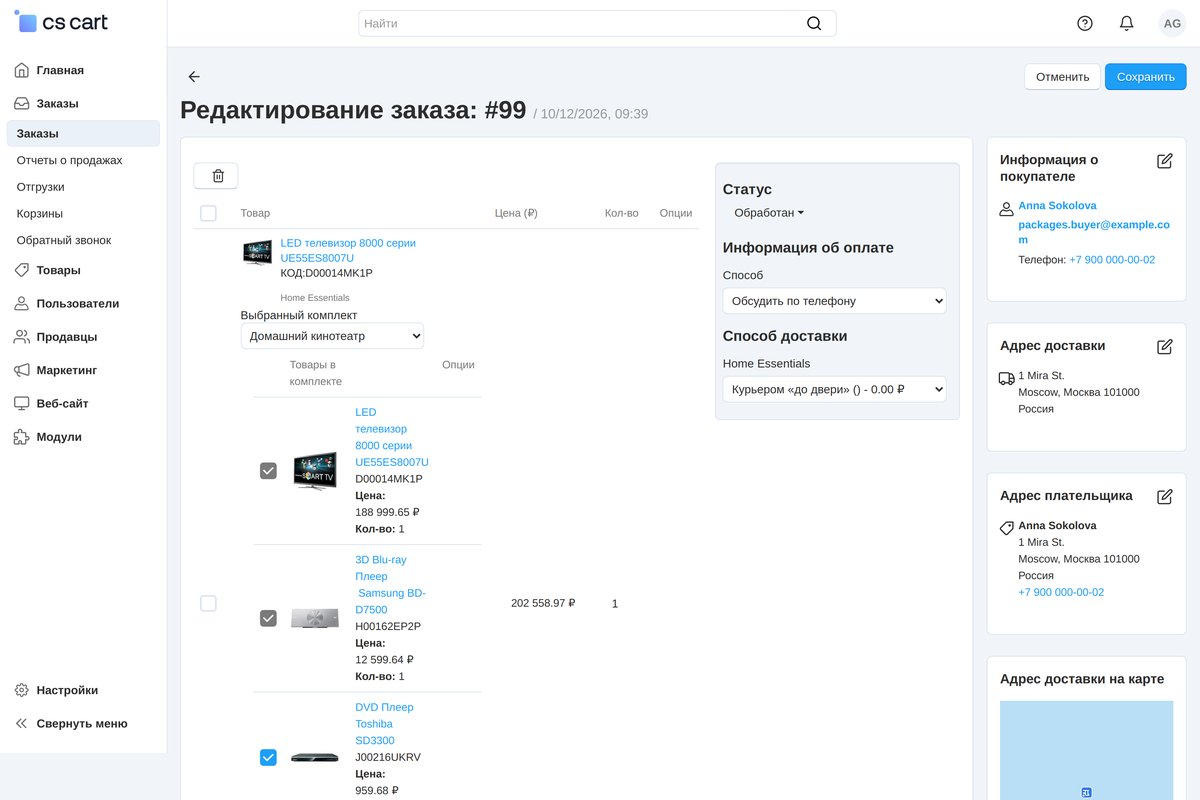Open the AG user avatar menu
1200x800 pixels.
(1172, 23)
